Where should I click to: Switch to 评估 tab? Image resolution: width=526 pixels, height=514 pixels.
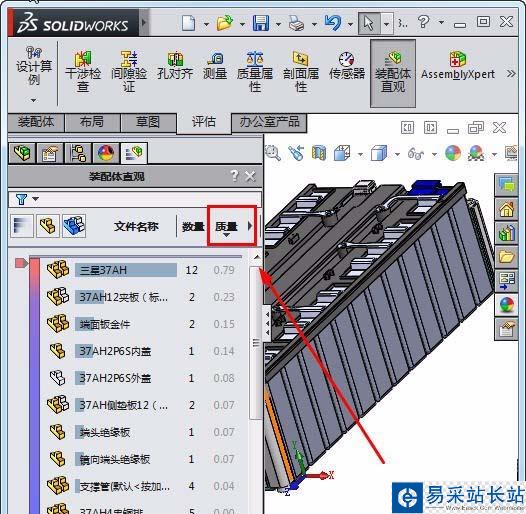click(x=203, y=122)
